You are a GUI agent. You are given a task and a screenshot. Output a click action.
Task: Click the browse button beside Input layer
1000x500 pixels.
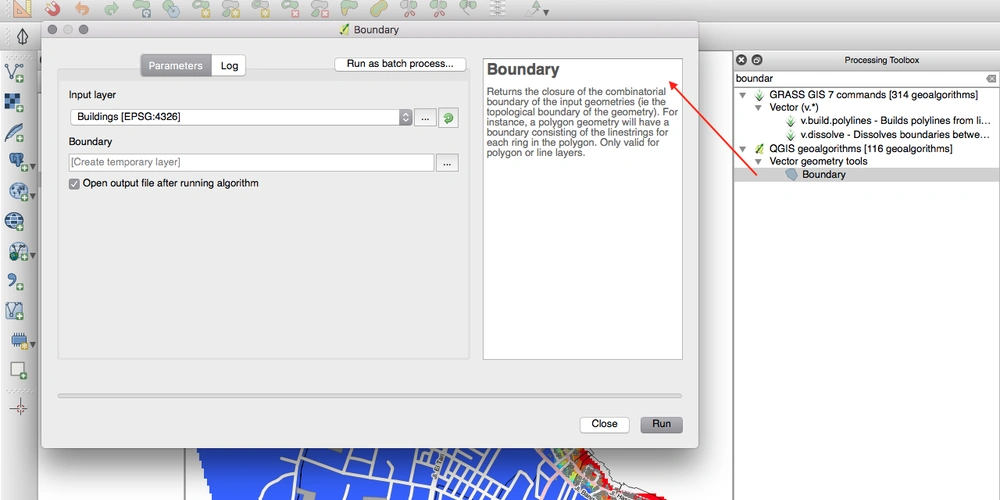point(425,117)
